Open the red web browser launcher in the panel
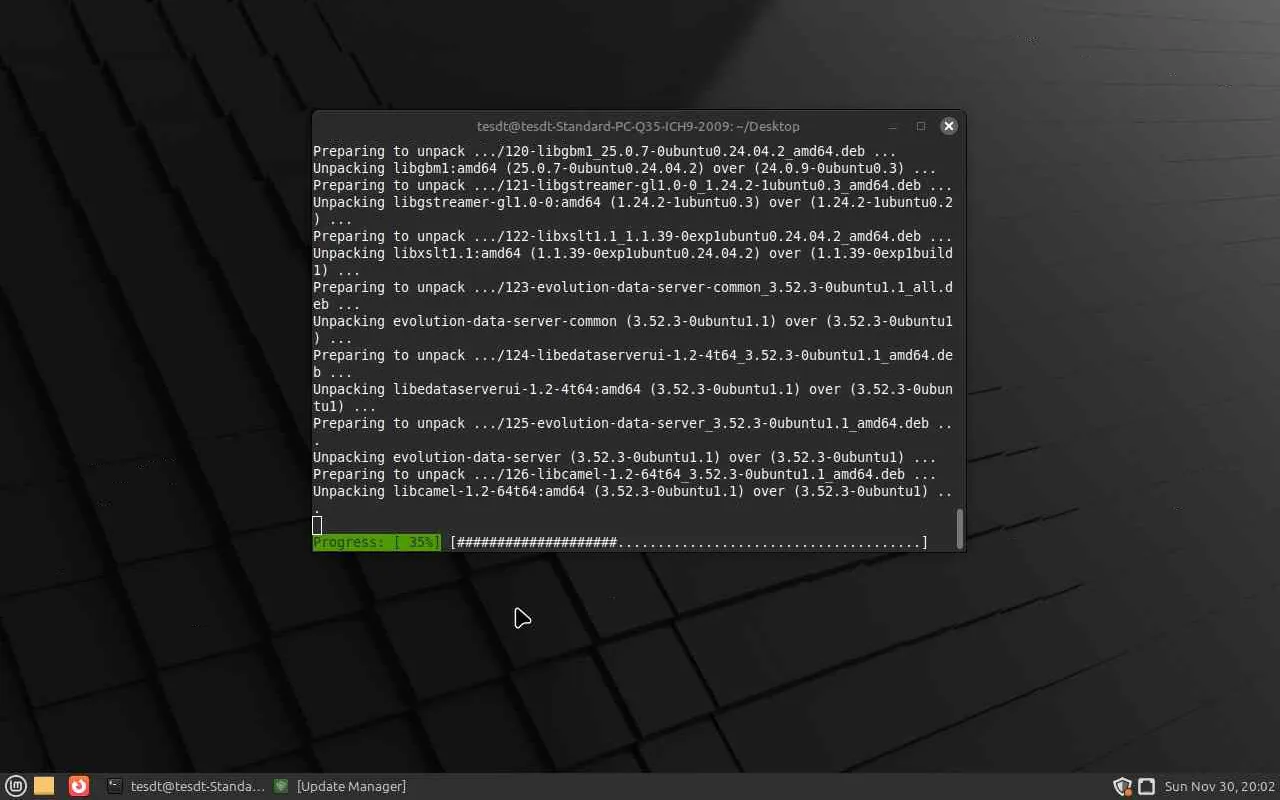The width and height of the screenshot is (1280, 800). point(79,786)
